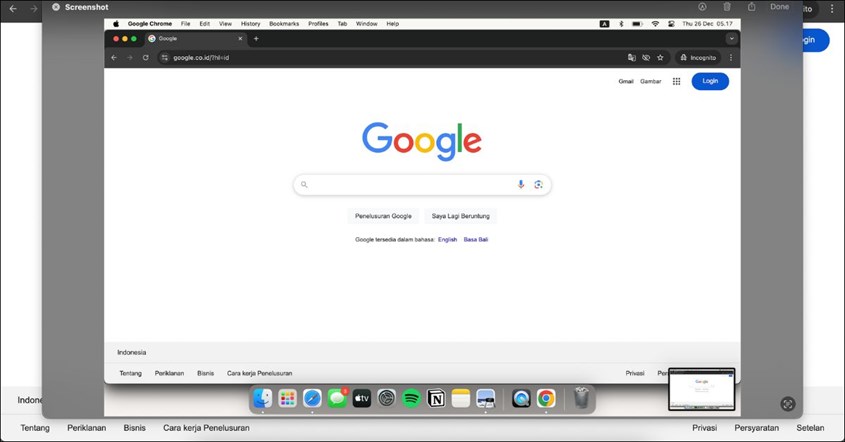Select the Google tab in the previewed Chrome window

(196, 39)
